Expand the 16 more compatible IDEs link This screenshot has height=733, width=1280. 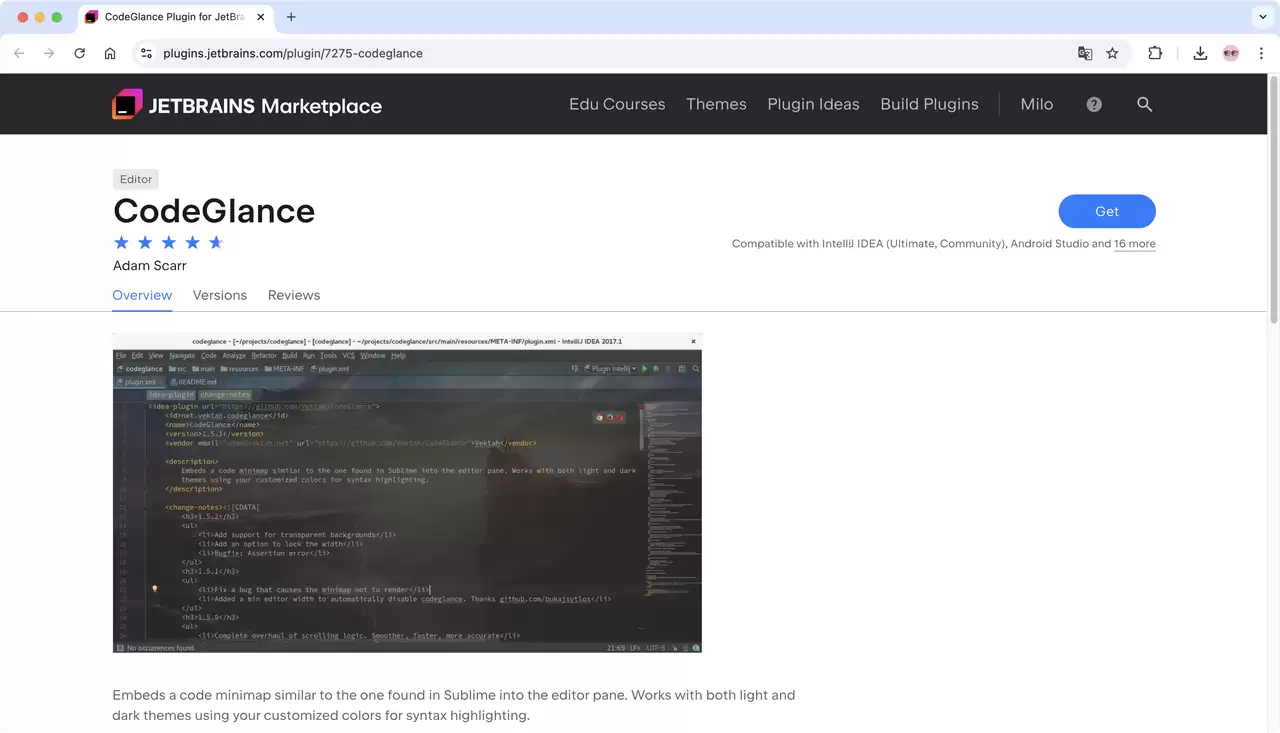tap(1135, 244)
